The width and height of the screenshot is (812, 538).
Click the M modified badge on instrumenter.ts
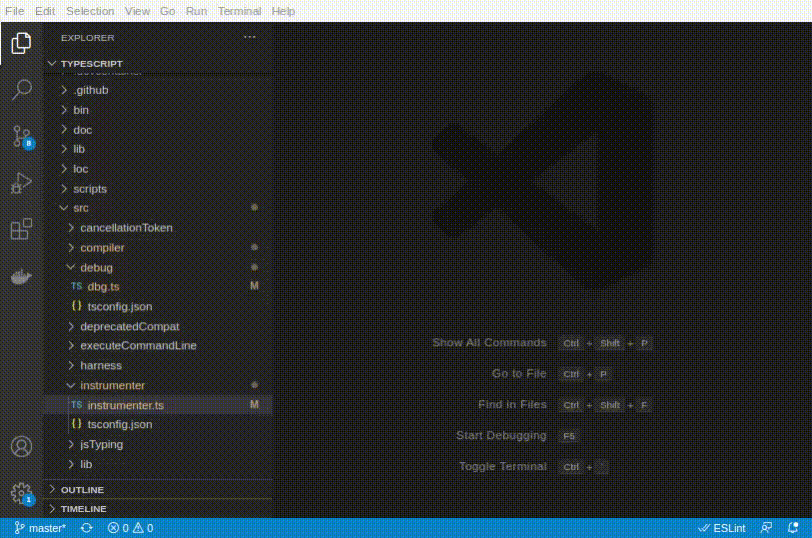[254, 404]
